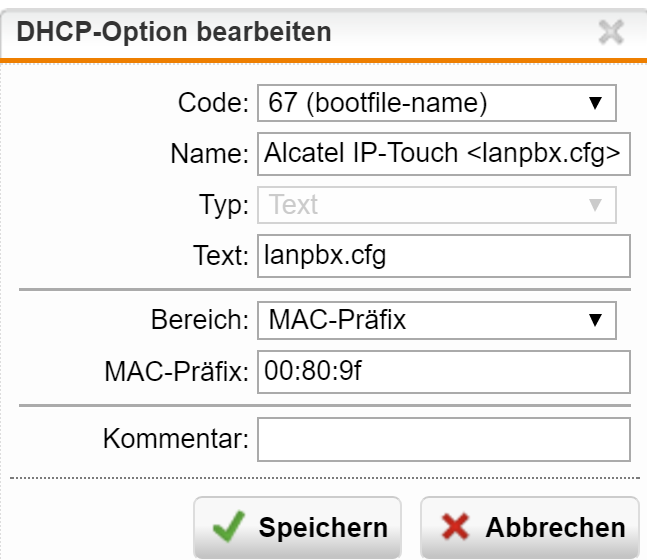Click the Bereich: label
The width and height of the screenshot is (647, 560).
tap(200, 319)
